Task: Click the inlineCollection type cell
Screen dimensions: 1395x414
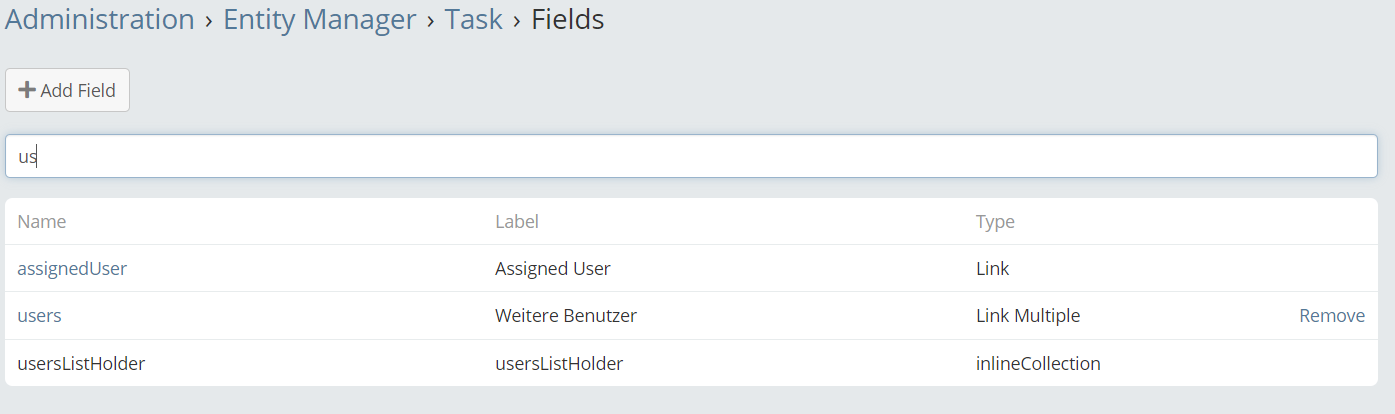Action: click(x=1038, y=363)
